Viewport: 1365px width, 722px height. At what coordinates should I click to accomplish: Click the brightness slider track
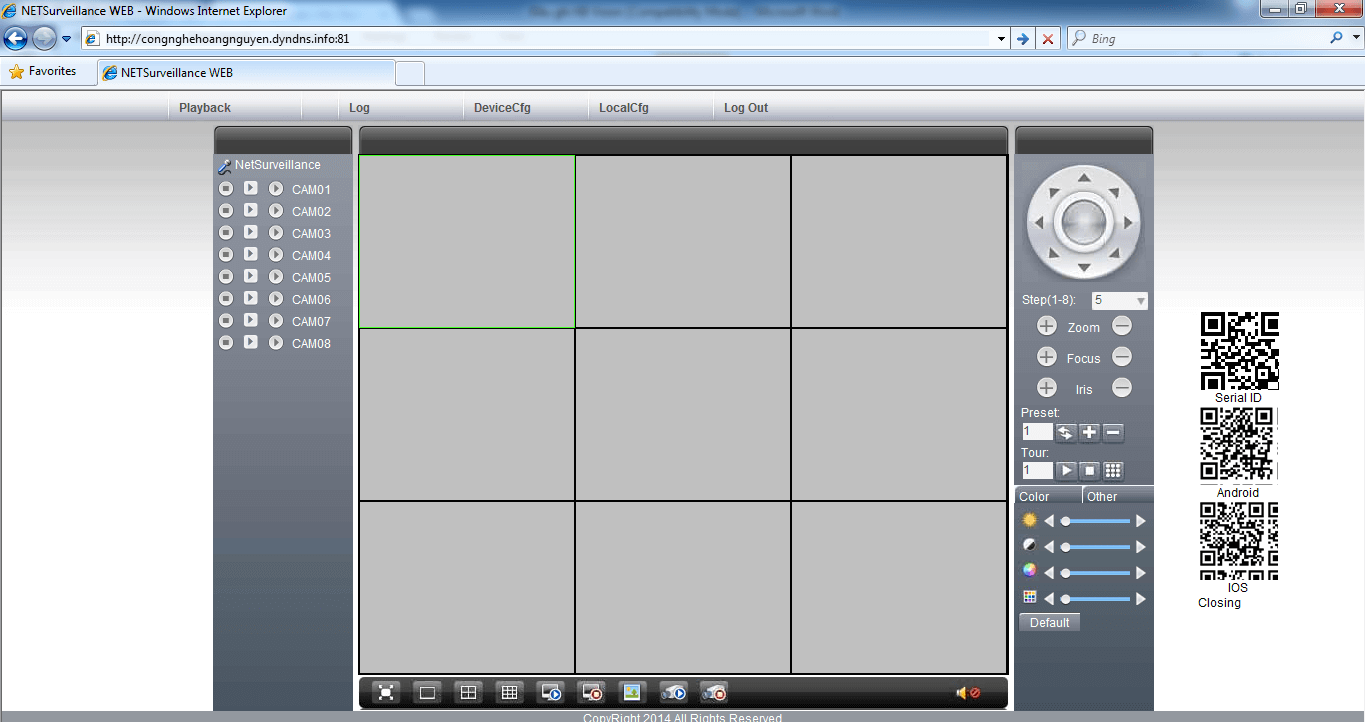(1097, 521)
